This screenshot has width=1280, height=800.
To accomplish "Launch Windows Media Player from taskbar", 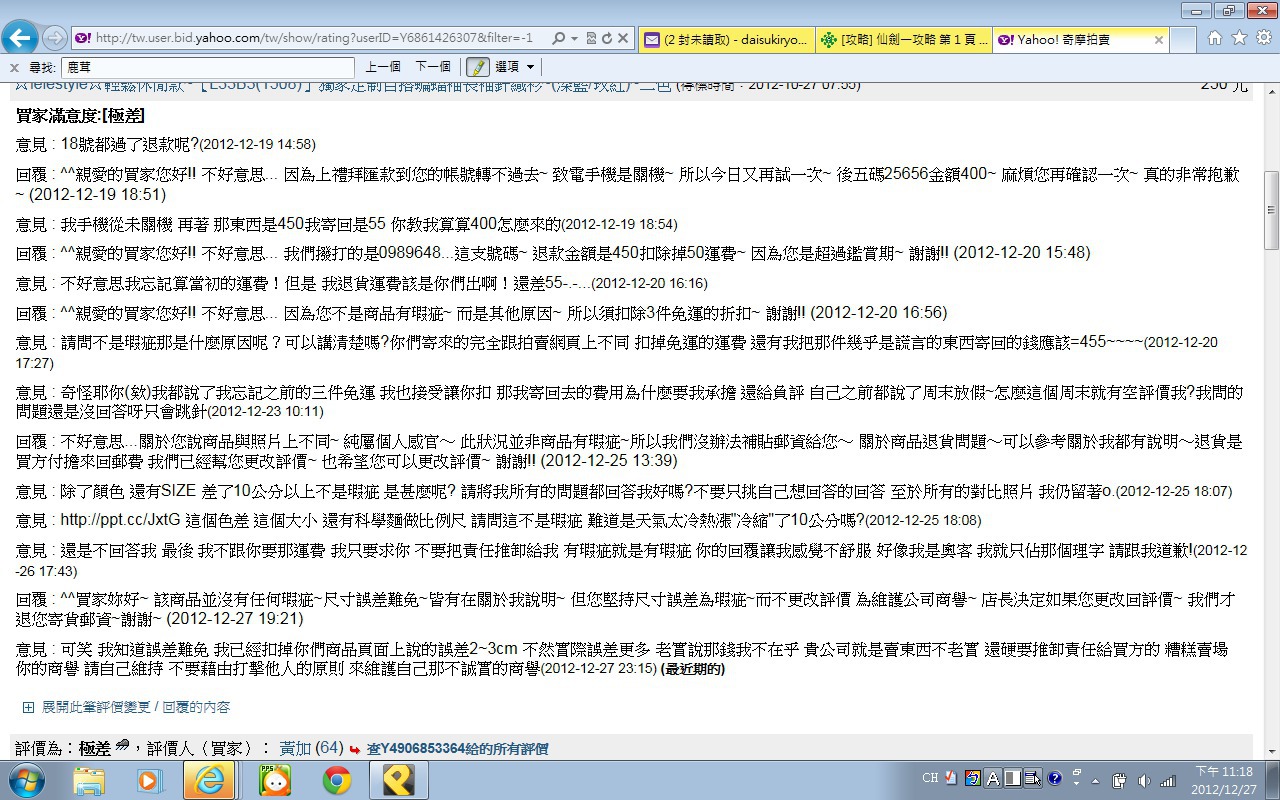I will click(150, 780).
